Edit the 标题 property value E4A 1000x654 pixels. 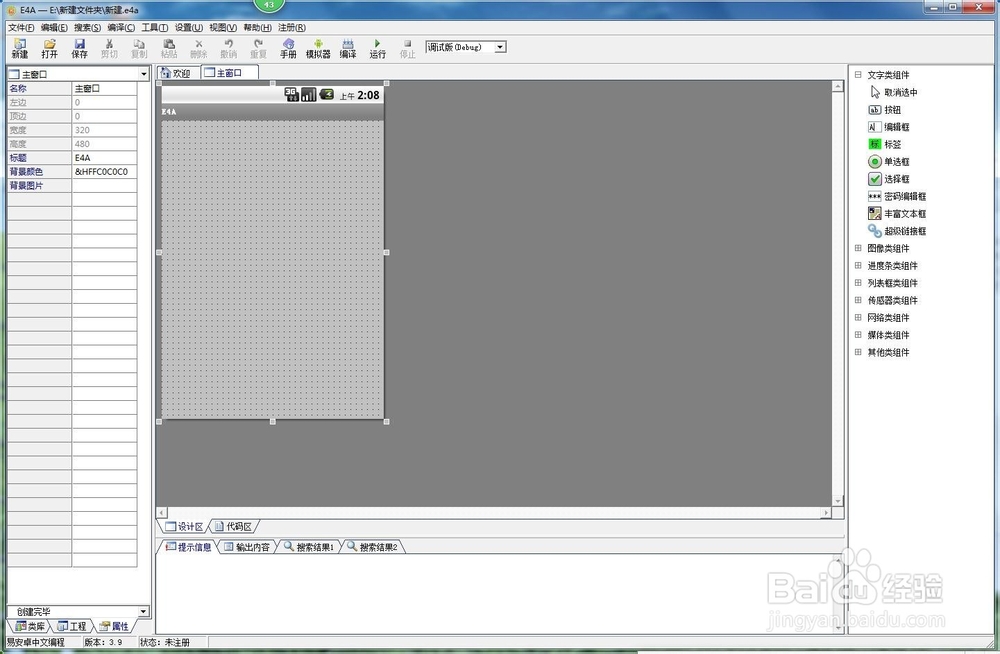(x=105, y=158)
